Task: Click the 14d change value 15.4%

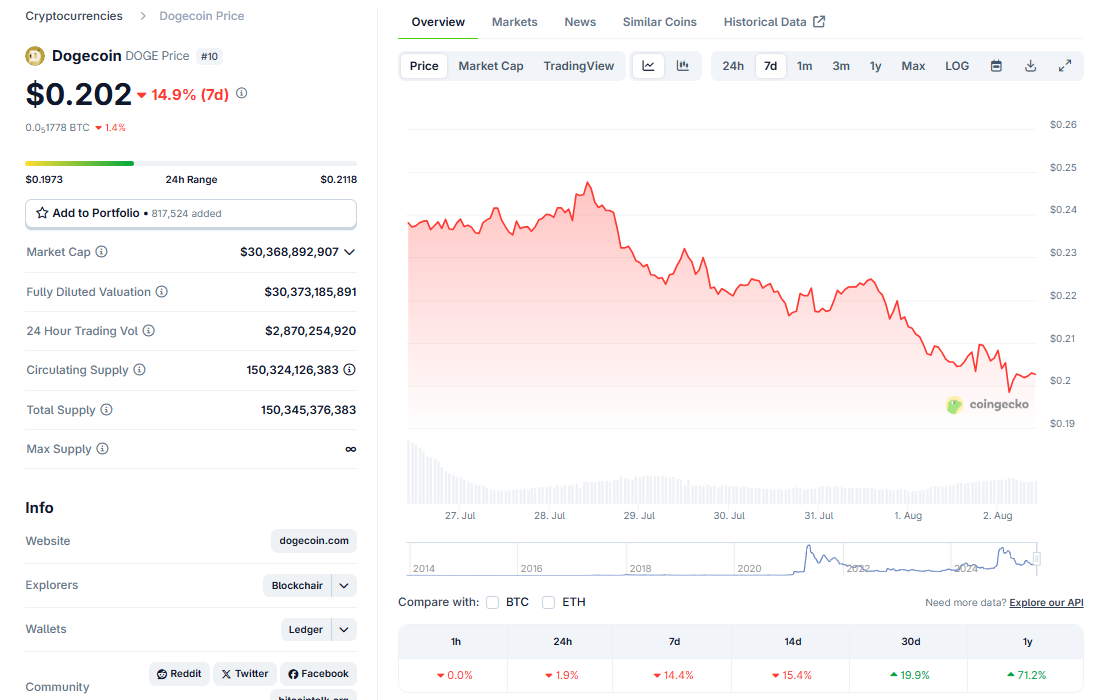Action: coord(791,675)
